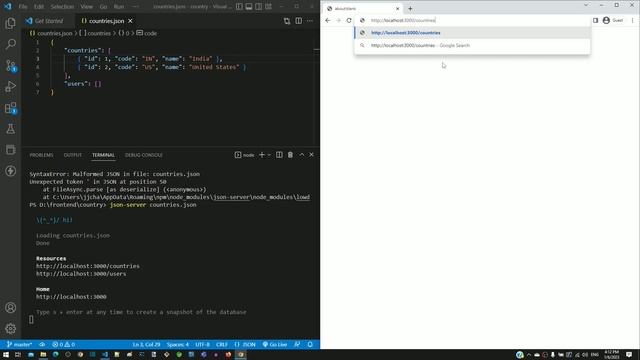The width and height of the screenshot is (640, 360).
Task: Open the Extensions view
Action: [x=11, y=108]
